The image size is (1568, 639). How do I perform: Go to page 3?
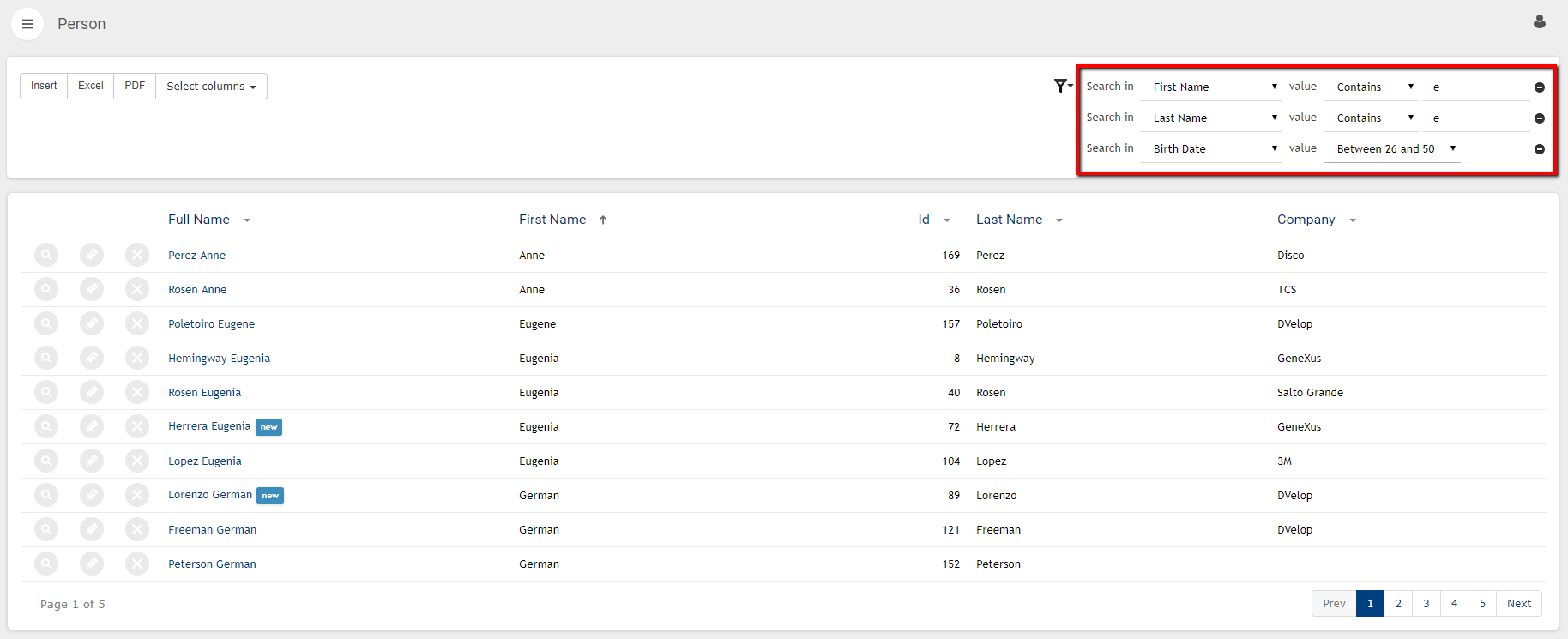point(1426,603)
